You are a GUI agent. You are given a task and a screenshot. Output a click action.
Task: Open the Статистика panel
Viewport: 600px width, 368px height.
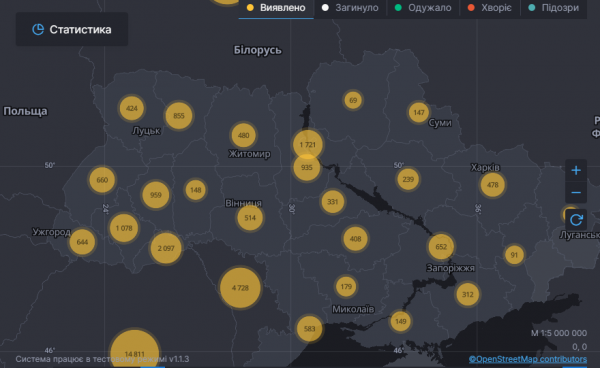pyautogui.click(x=72, y=29)
